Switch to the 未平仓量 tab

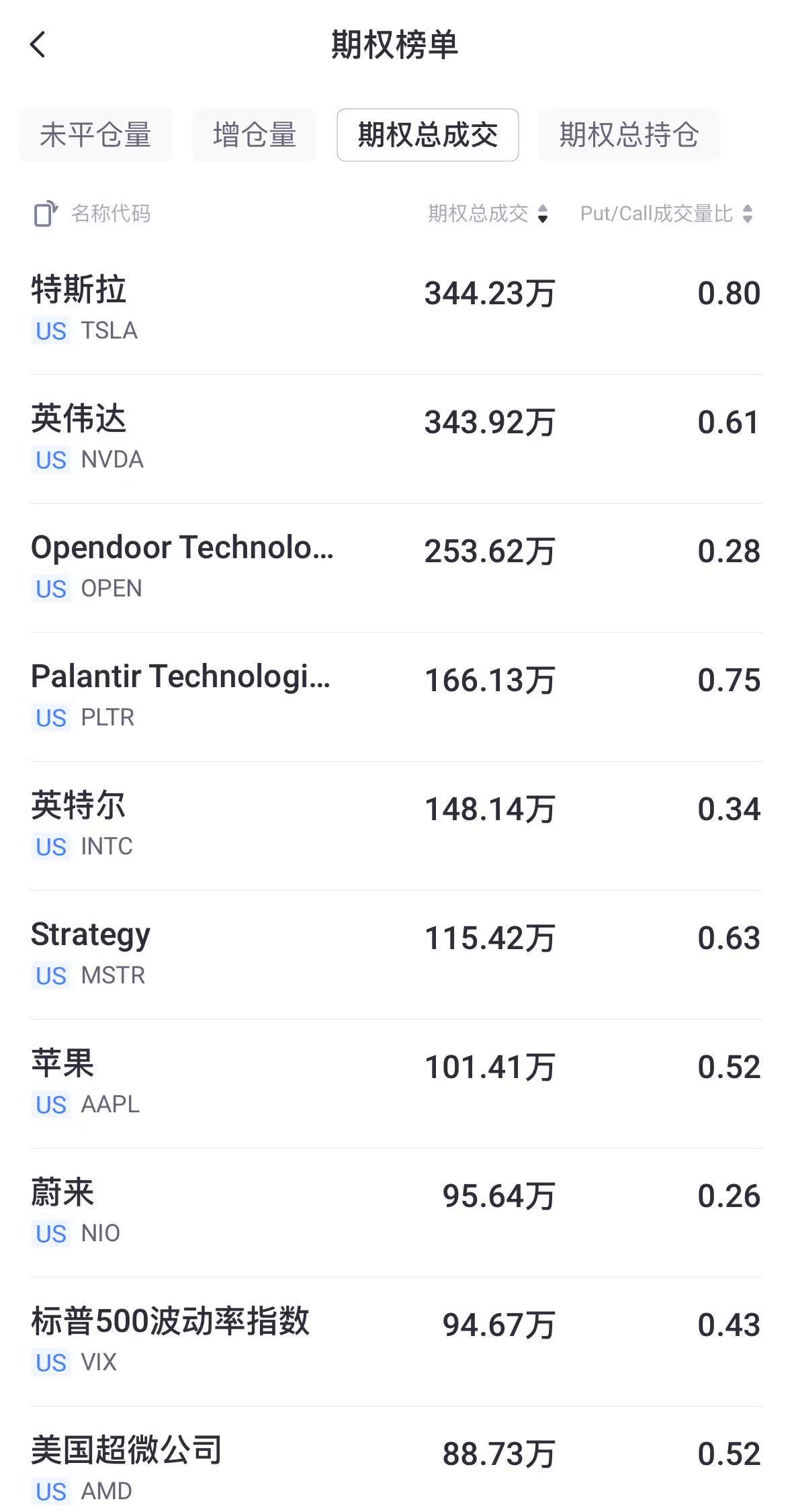[95, 135]
